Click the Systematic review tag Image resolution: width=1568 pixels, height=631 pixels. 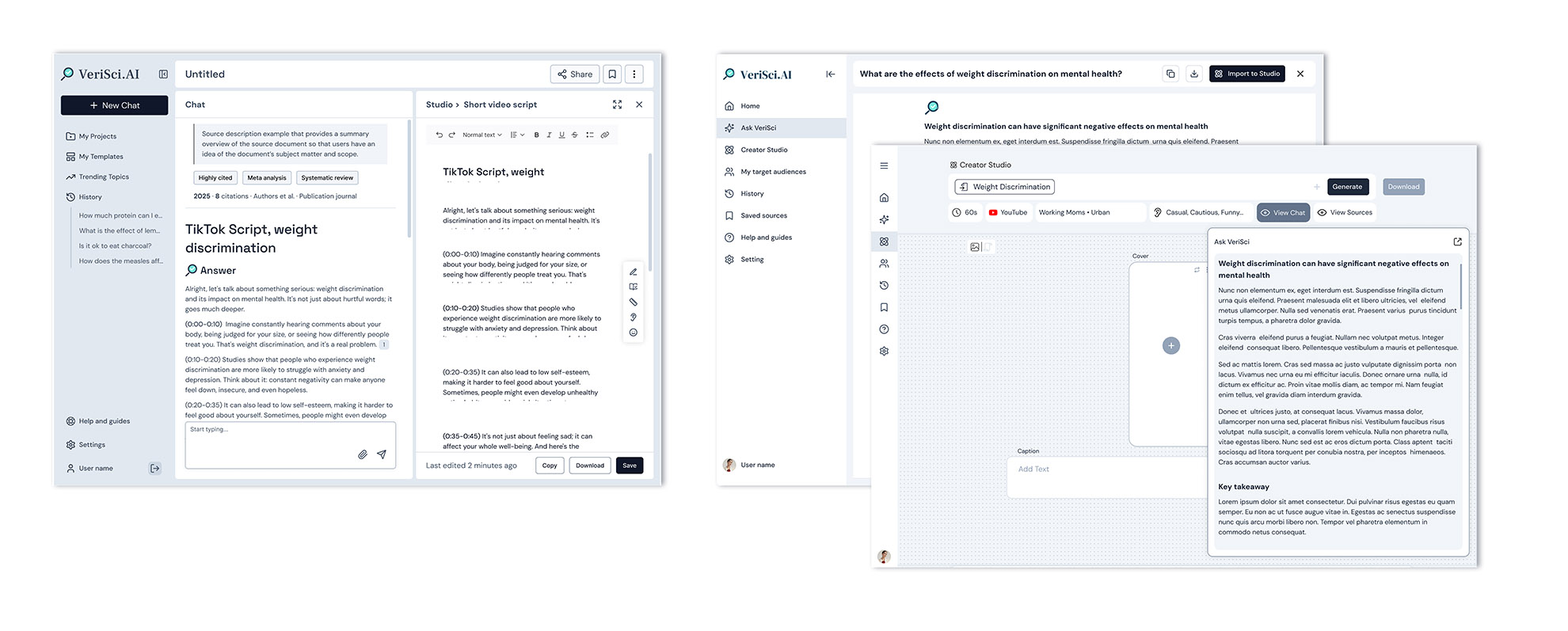point(327,178)
